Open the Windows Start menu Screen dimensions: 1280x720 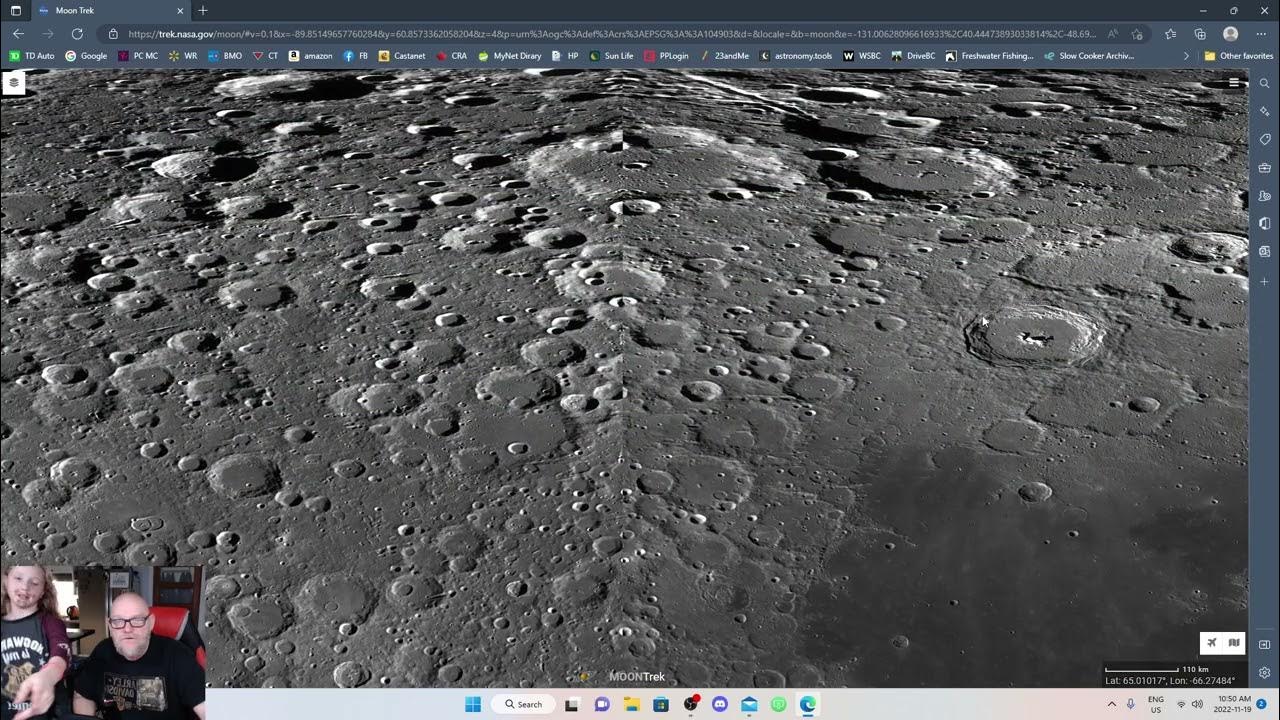click(473, 704)
